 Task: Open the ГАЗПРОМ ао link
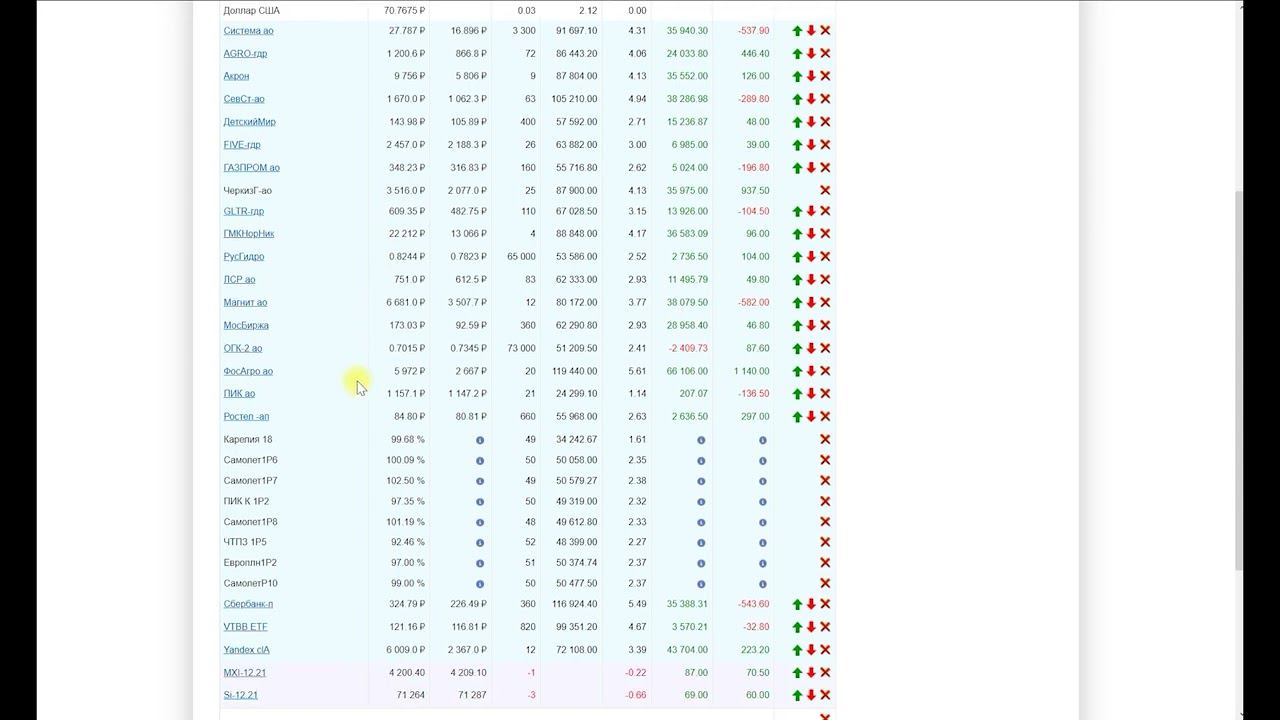[x=251, y=168]
